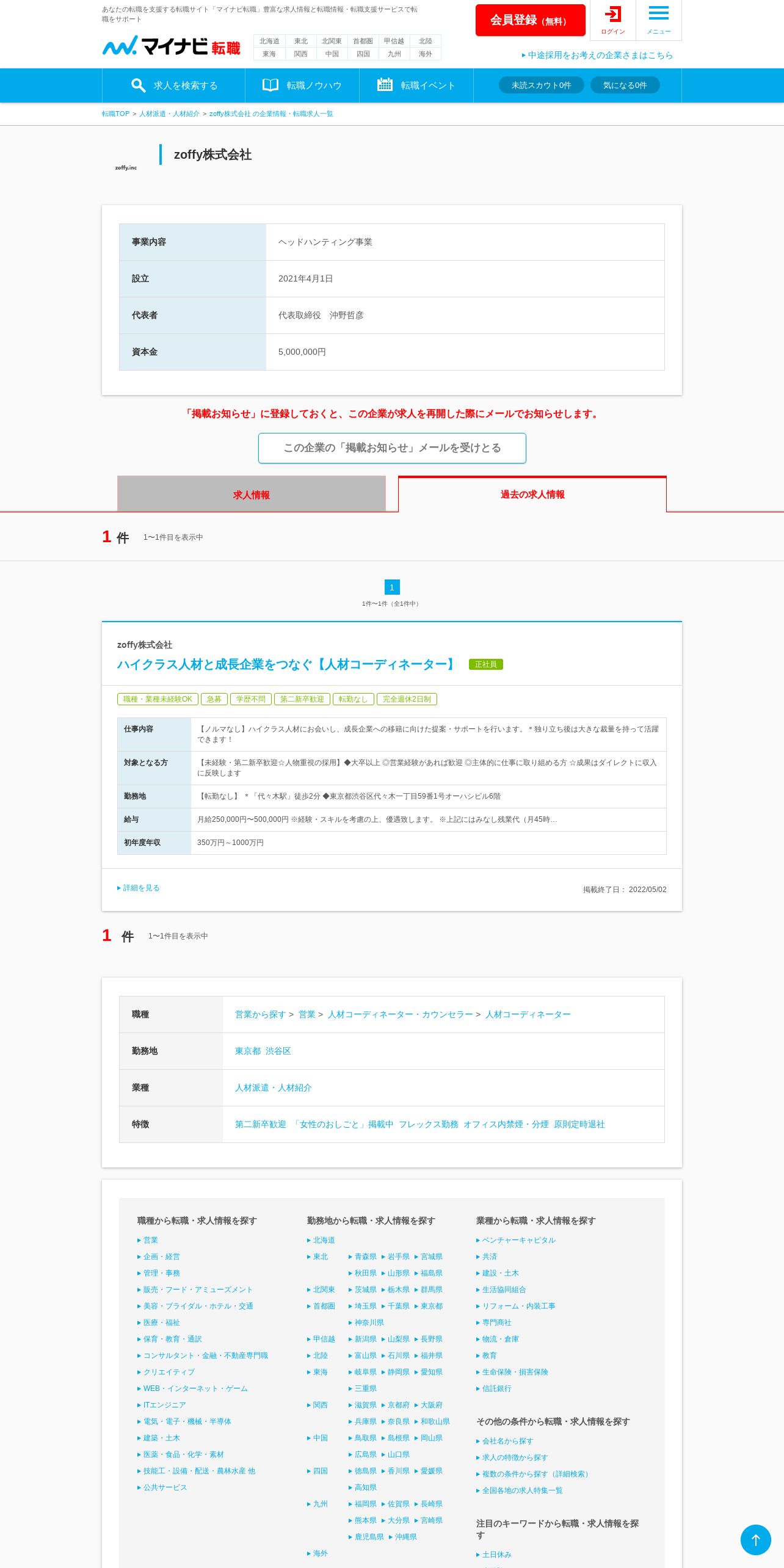Open 人材派遣・人材紹介 breadcrumb
This screenshot has width=784, height=1568.
169,114
